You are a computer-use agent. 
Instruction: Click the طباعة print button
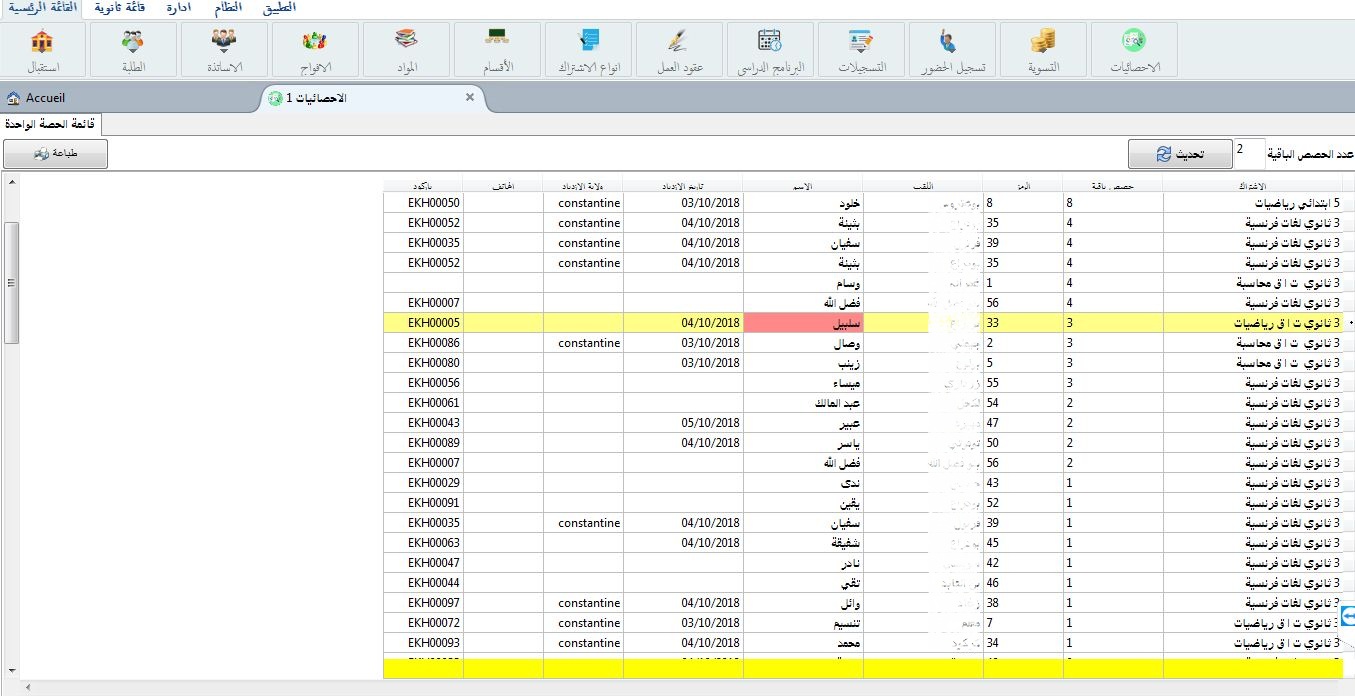pos(55,154)
